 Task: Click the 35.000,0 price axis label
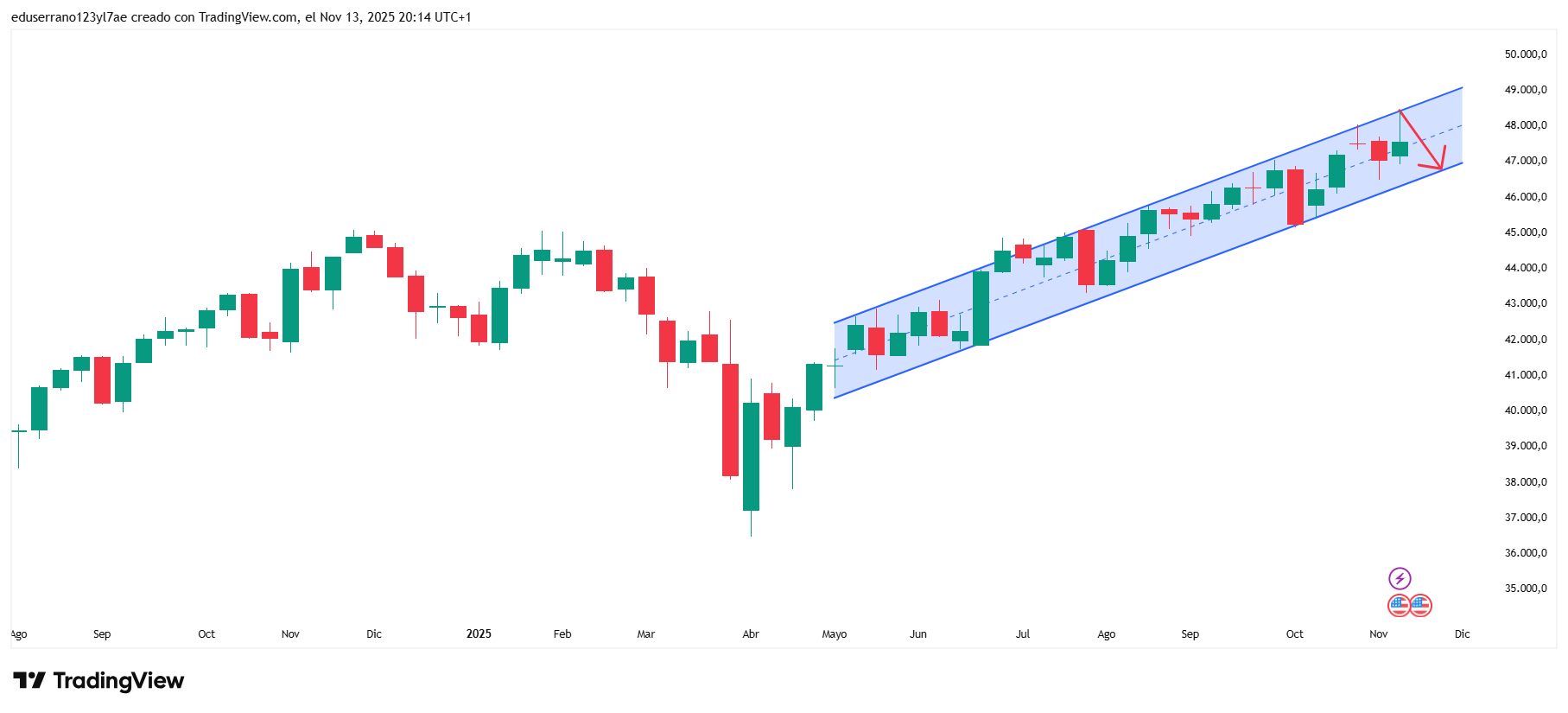[x=1525, y=589]
